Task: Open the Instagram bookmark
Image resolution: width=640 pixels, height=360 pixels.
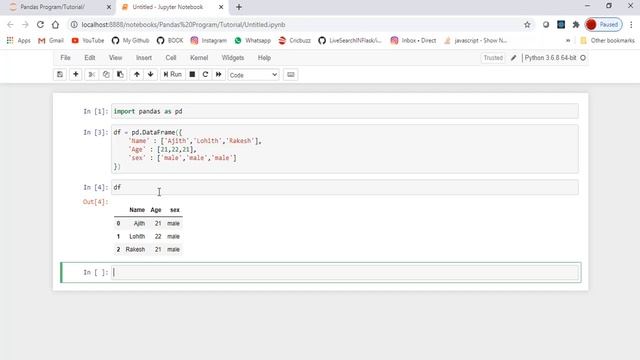Action: point(209,40)
